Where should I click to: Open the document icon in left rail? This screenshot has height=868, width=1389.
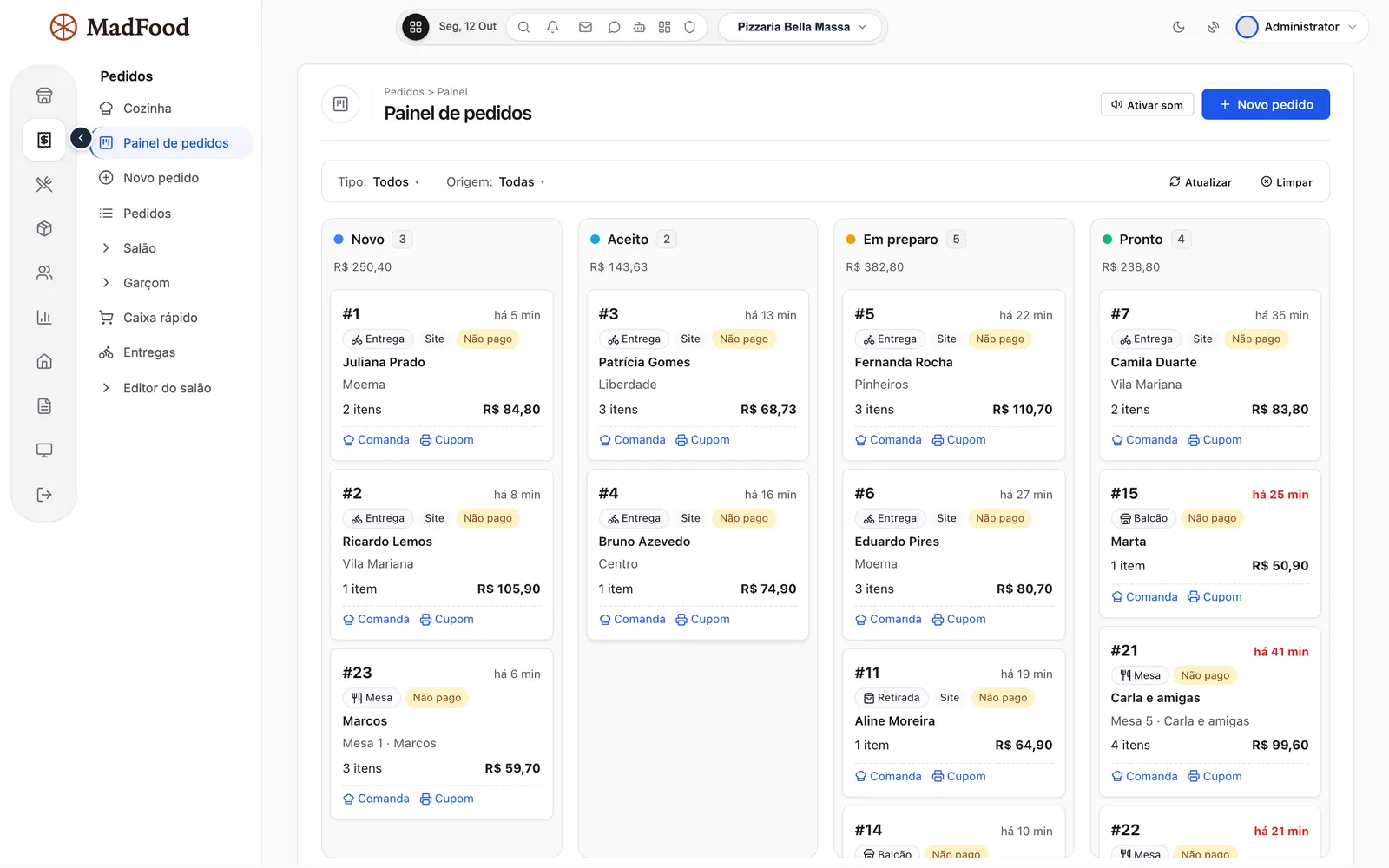[44, 405]
